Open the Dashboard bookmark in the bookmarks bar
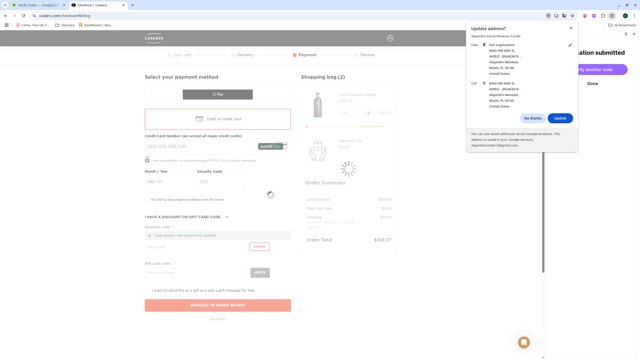The width and height of the screenshot is (640, 360). (96, 25)
